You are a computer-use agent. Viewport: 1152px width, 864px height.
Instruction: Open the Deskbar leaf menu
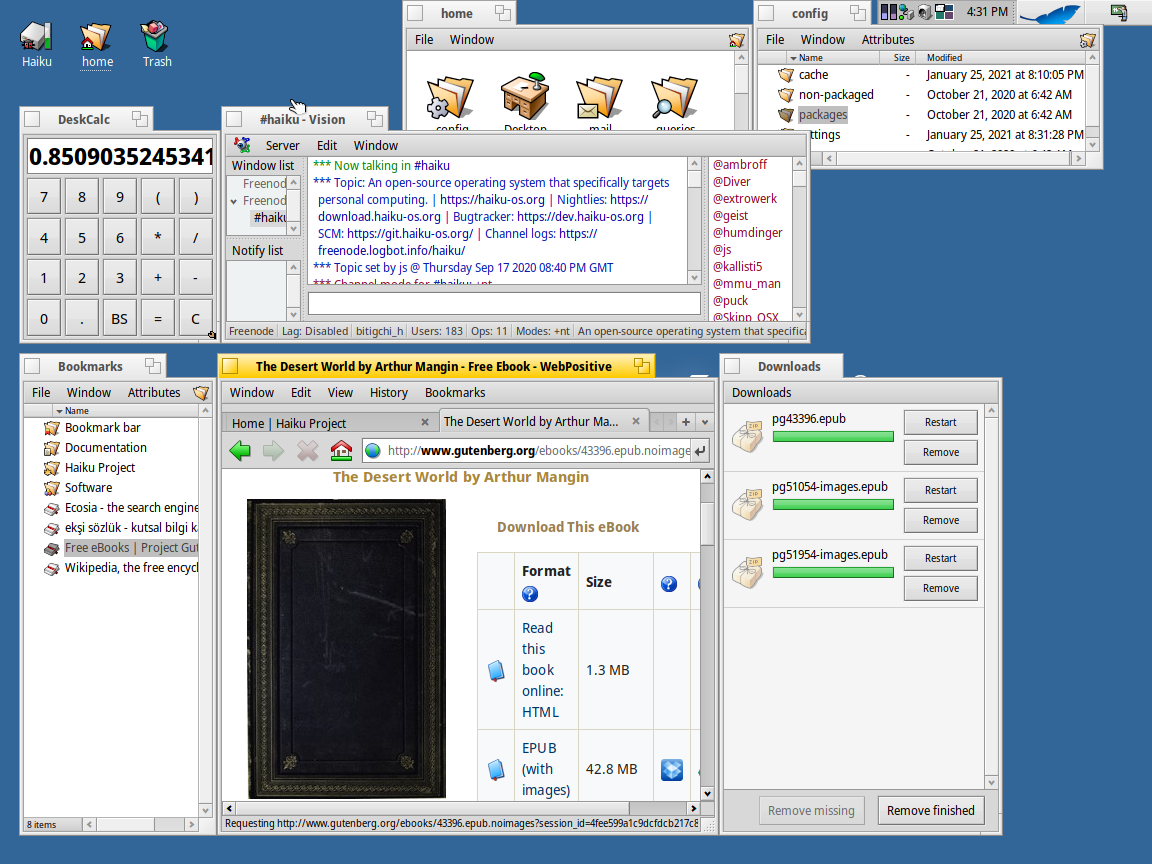pos(1051,12)
